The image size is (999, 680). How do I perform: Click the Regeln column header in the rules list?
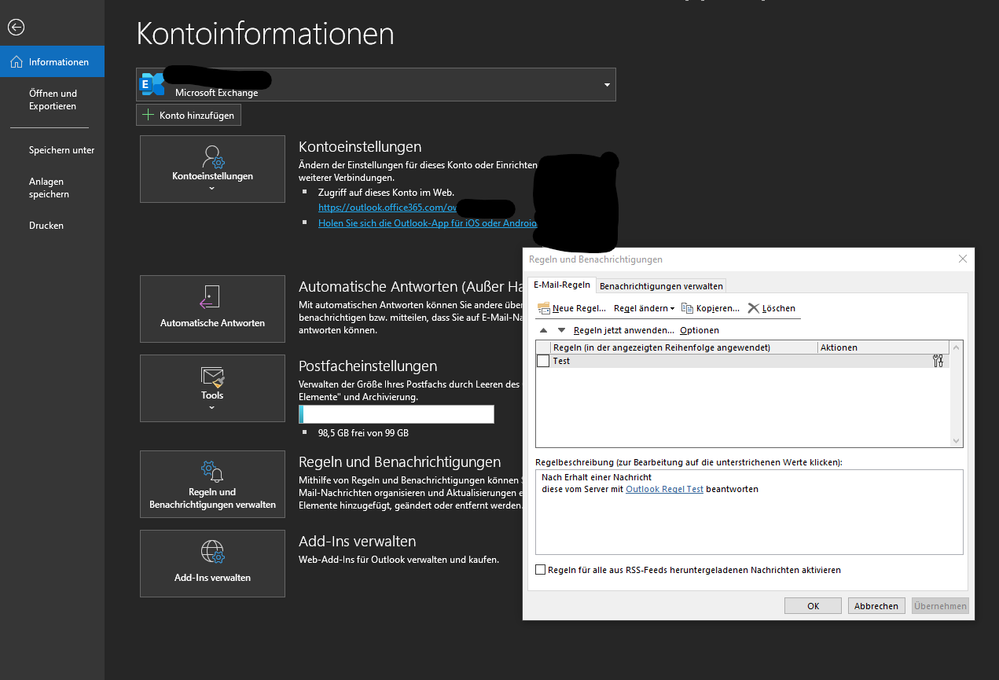pyautogui.click(x=684, y=347)
